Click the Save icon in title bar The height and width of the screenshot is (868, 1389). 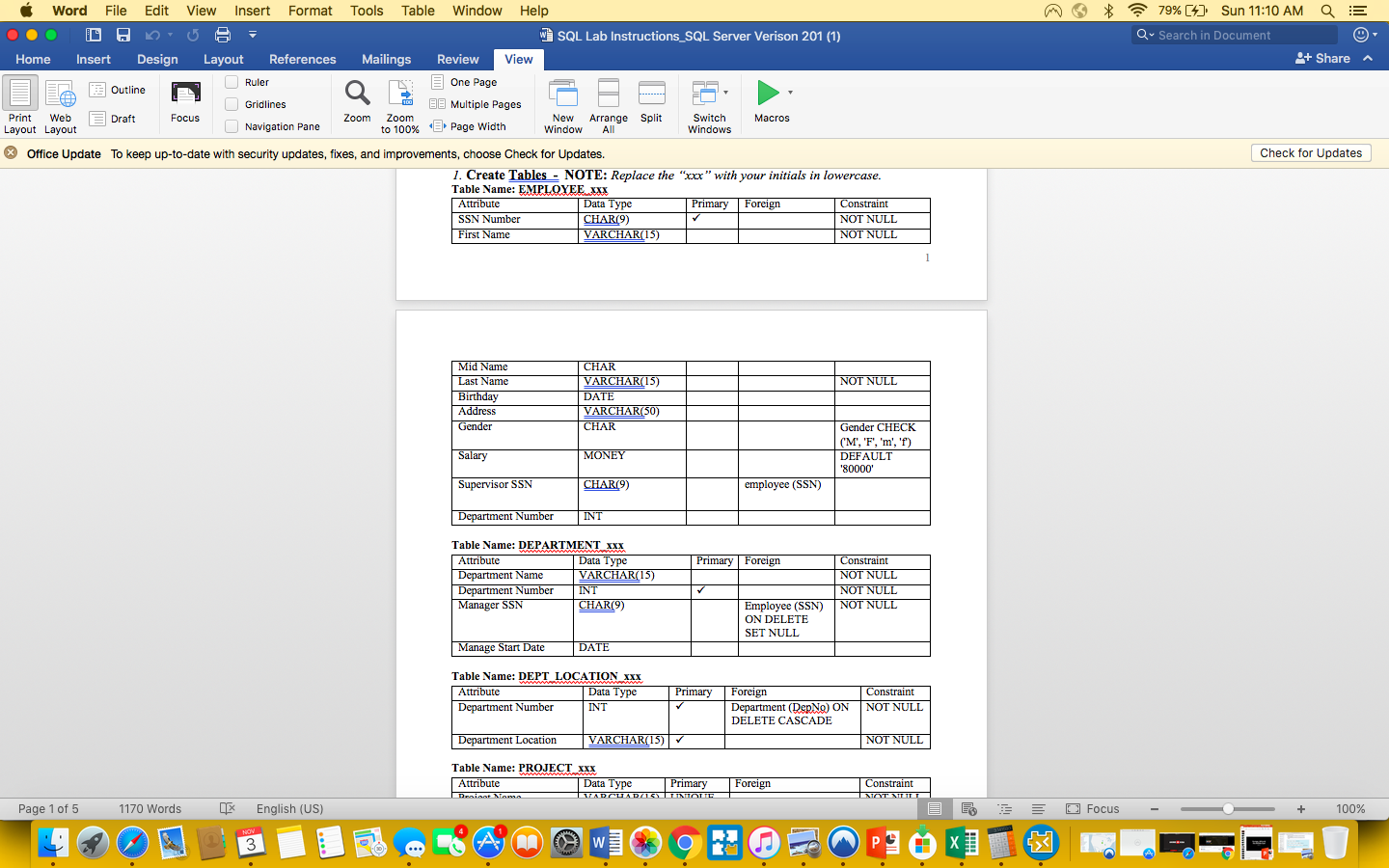[x=123, y=35]
